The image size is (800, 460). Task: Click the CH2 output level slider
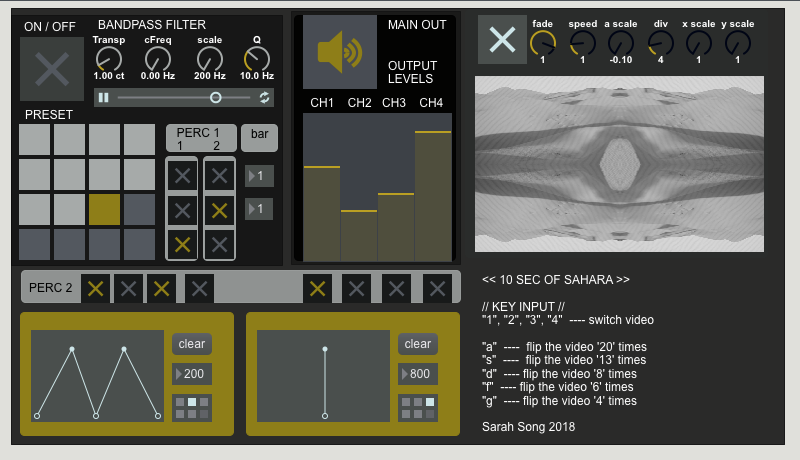tap(359, 188)
